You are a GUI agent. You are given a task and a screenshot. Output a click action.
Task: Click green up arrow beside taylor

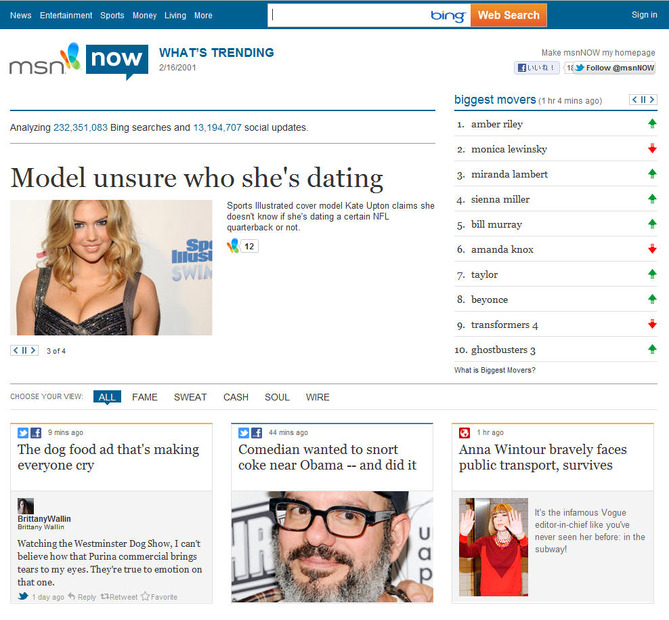coord(652,274)
